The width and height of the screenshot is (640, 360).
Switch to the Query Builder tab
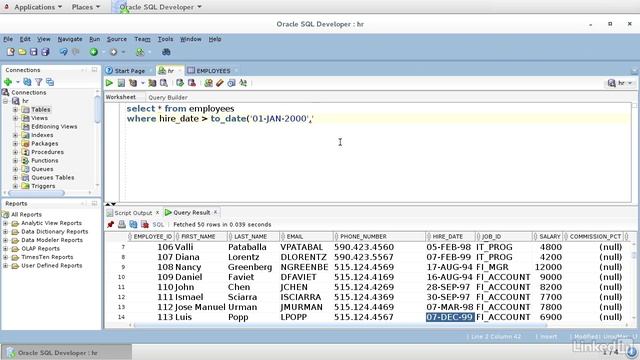[168, 98]
